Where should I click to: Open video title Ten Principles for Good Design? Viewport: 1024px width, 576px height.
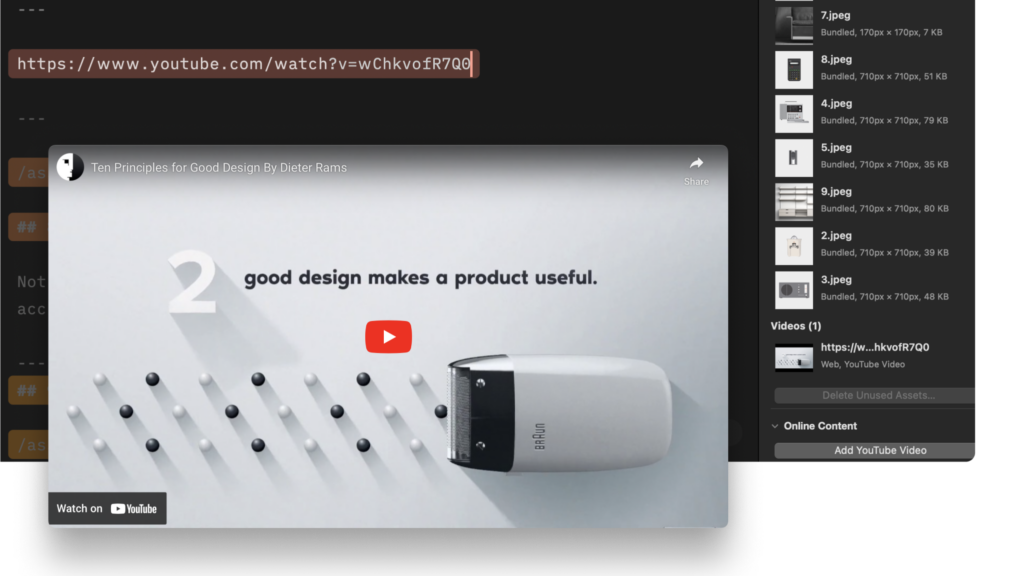point(219,168)
